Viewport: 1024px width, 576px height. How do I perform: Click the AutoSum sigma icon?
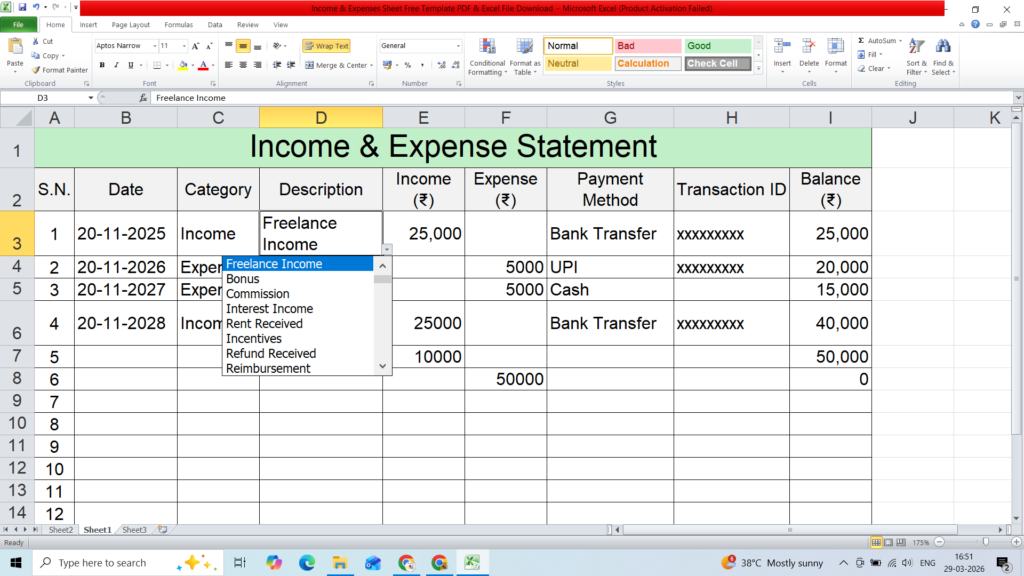click(x=861, y=40)
